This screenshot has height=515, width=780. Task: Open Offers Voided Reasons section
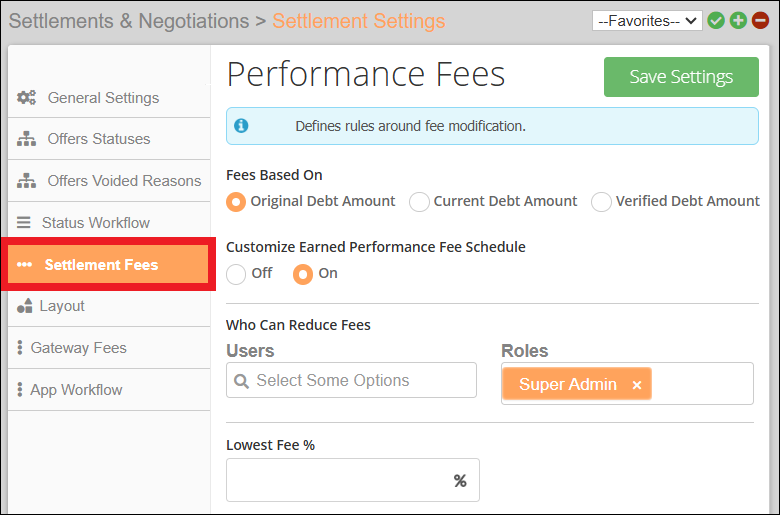click(x=109, y=181)
